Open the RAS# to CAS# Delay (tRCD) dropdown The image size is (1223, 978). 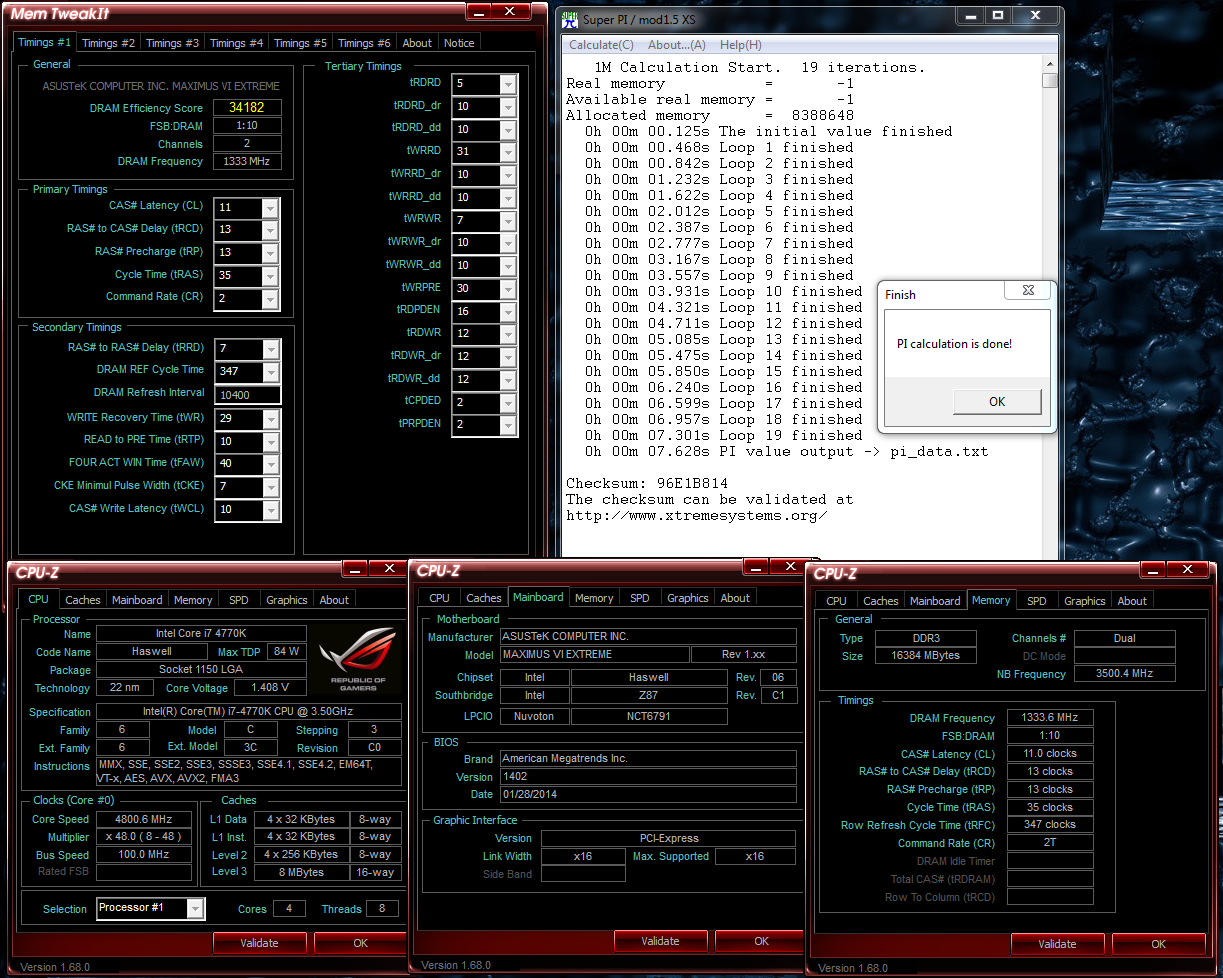point(270,230)
